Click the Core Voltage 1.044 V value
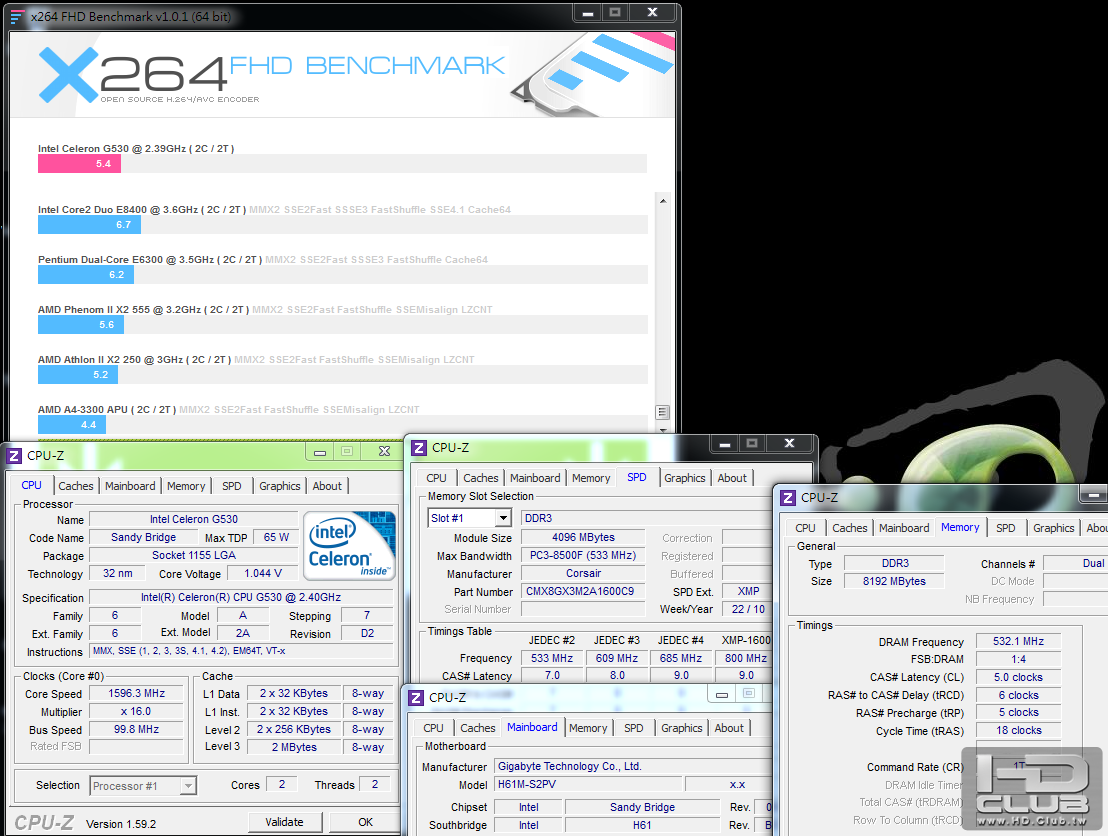Viewport: 1108px width, 836px height. tap(263, 573)
